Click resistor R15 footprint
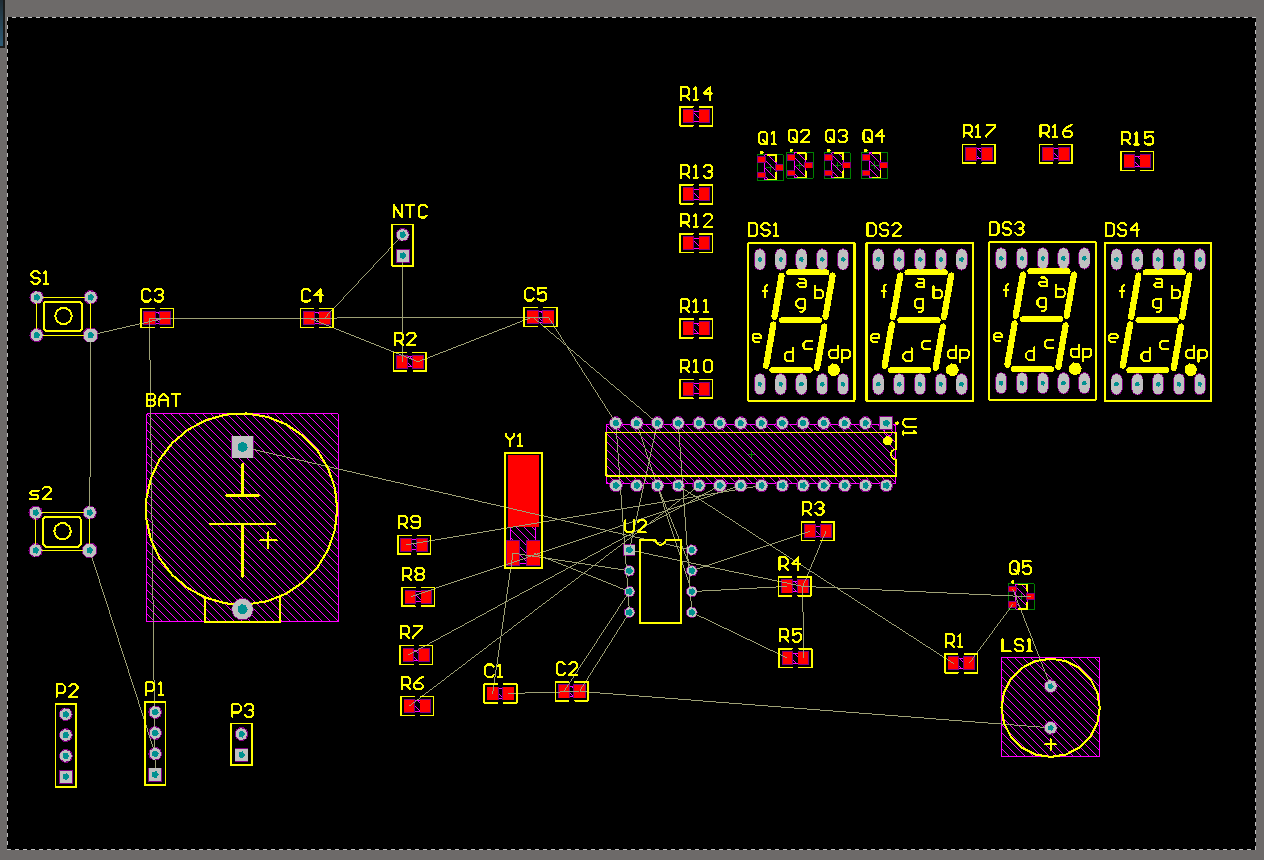1264x860 pixels. pyautogui.click(x=1137, y=160)
